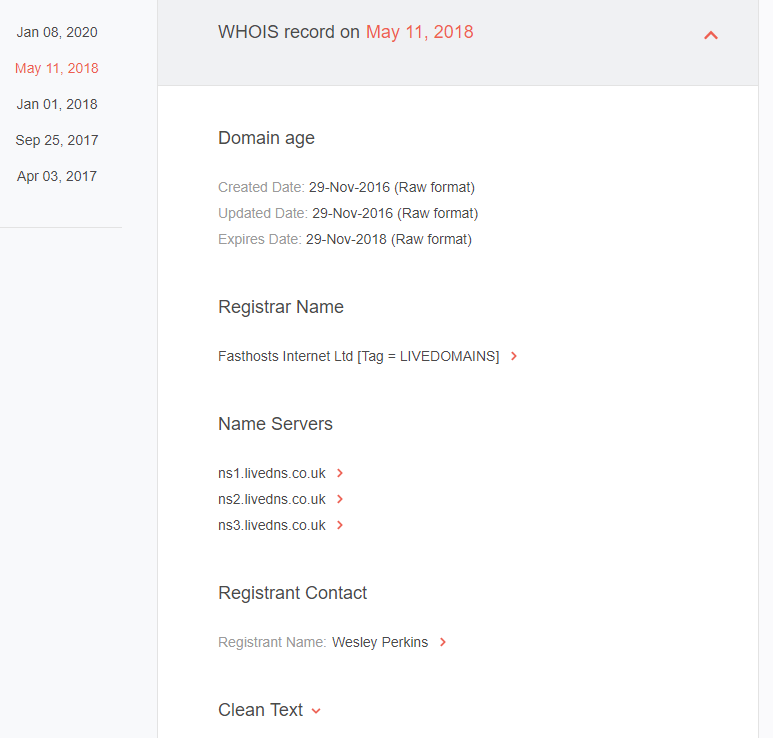This screenshot has width=773, height=738.
Task: Open the Fasthosts Internet Ltd registrar link
Action: 358,356
